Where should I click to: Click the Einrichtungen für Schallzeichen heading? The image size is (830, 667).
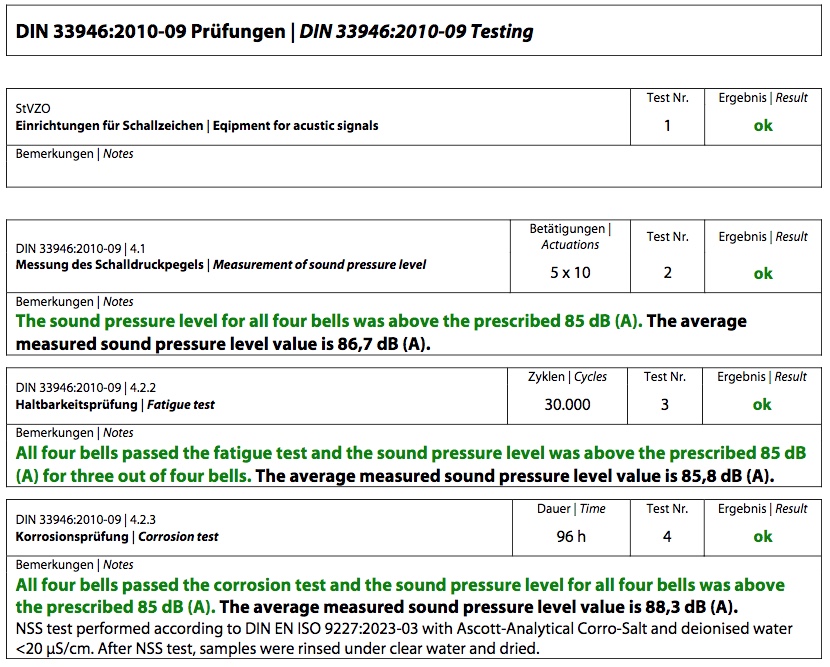[x=197, y=126]
